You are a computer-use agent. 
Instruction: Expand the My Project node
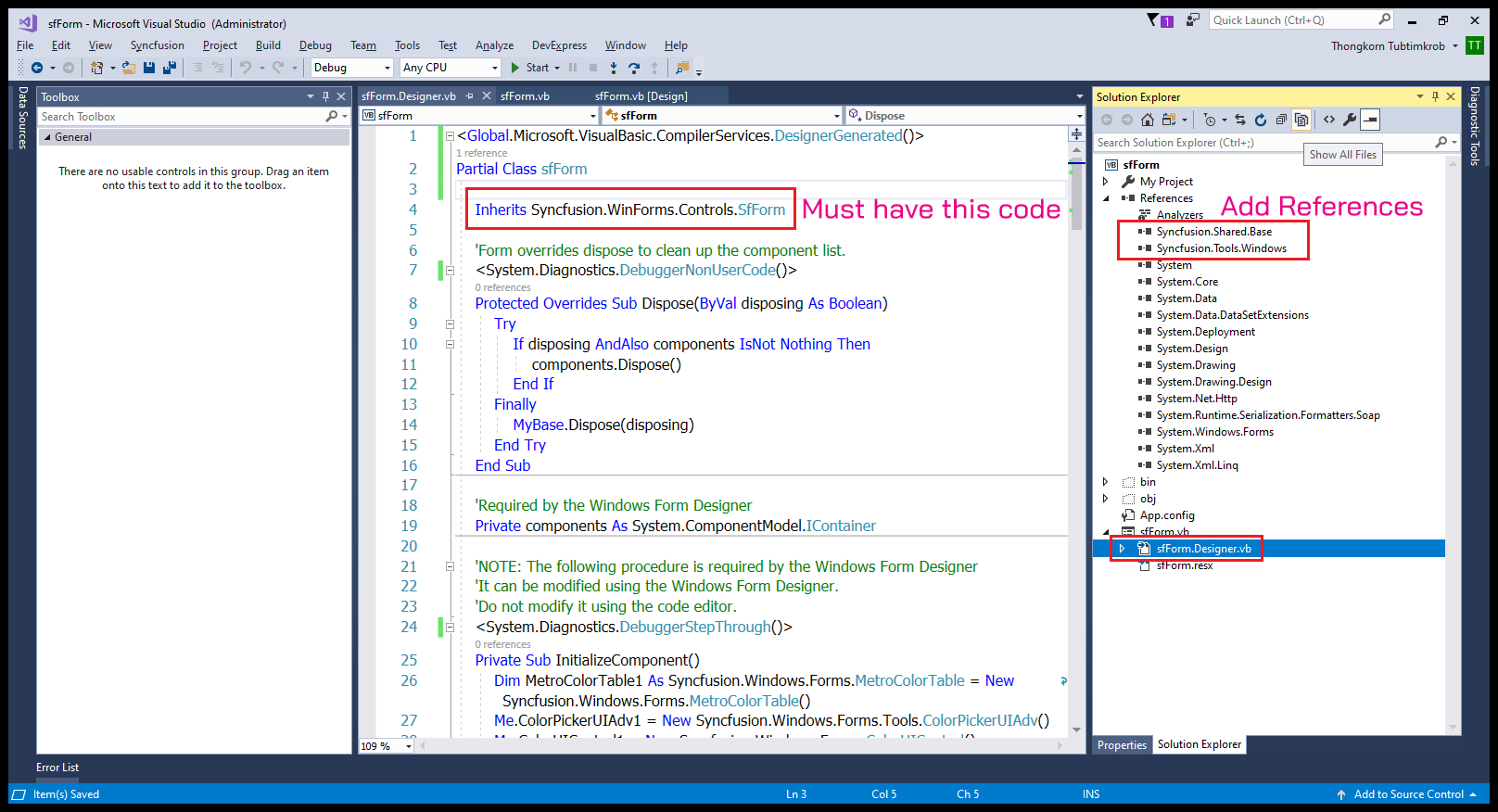1105,182
